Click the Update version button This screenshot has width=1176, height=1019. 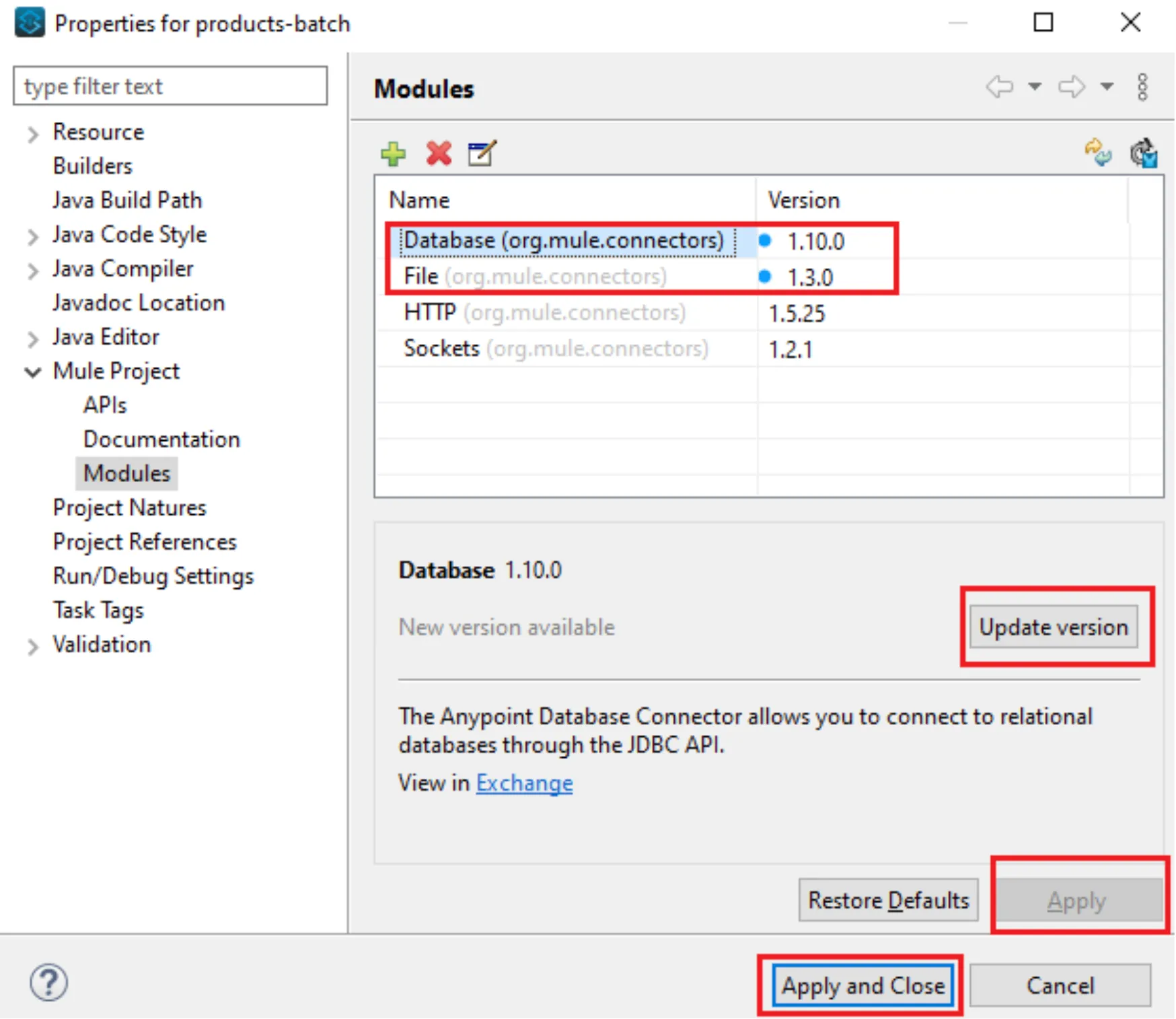pos(1054,627)
